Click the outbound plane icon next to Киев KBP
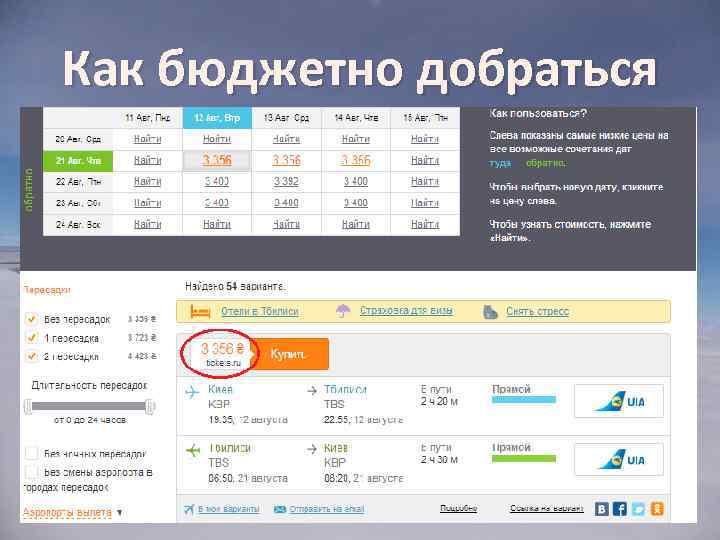Viewport: 720px width, 540px height. (x=192, y=393)
